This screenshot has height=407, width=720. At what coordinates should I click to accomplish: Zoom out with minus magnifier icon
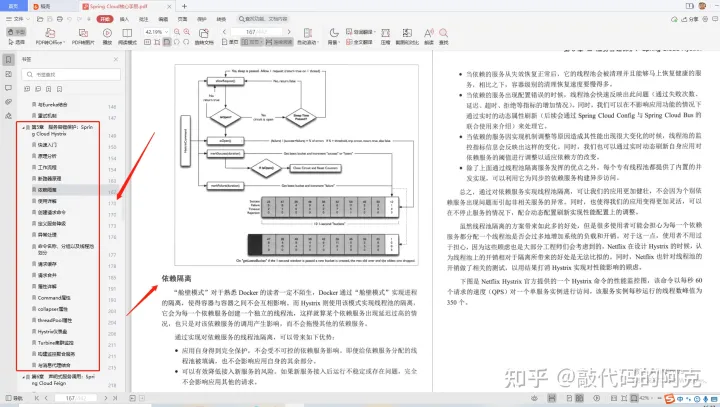click(177, 32)
